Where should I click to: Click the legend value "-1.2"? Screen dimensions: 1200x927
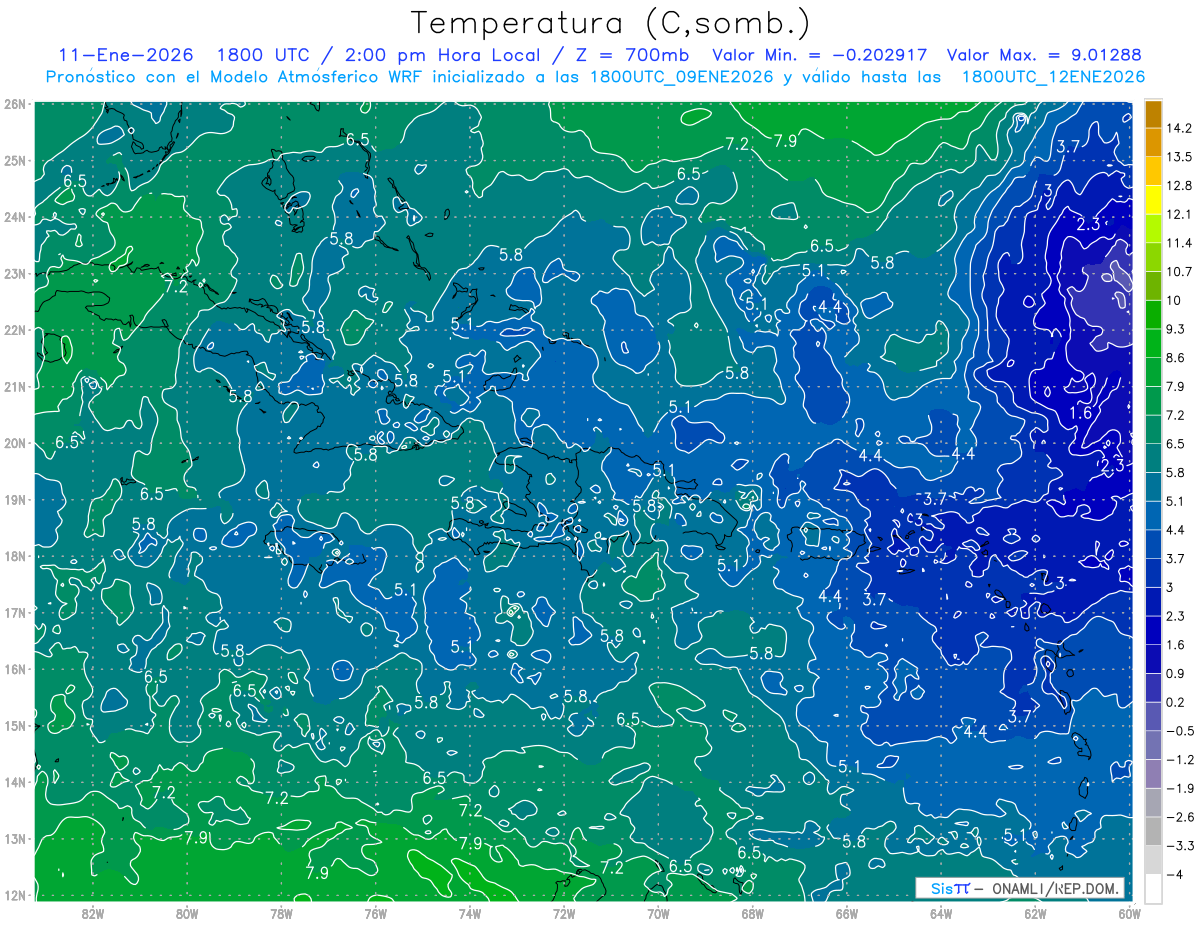(x=1179, y=759)
